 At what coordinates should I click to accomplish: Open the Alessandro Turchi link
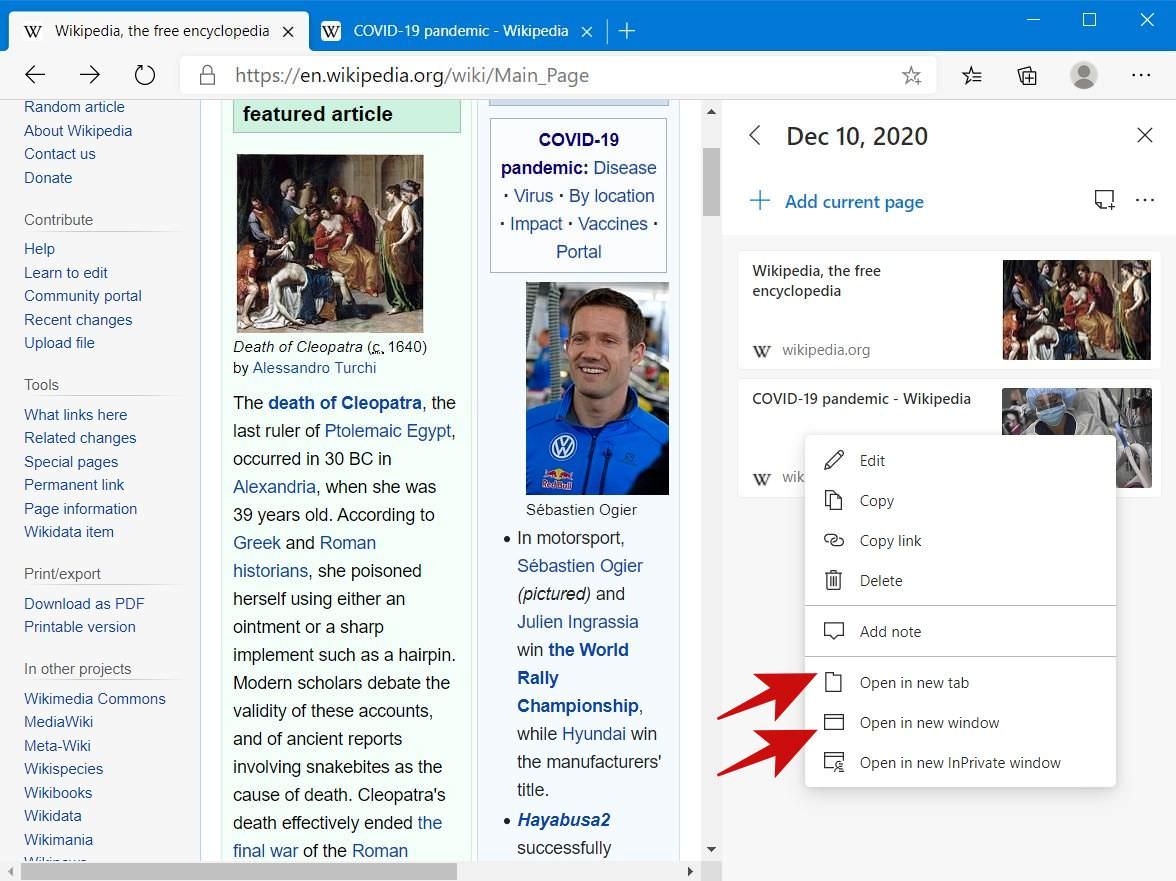click(314, 367)
